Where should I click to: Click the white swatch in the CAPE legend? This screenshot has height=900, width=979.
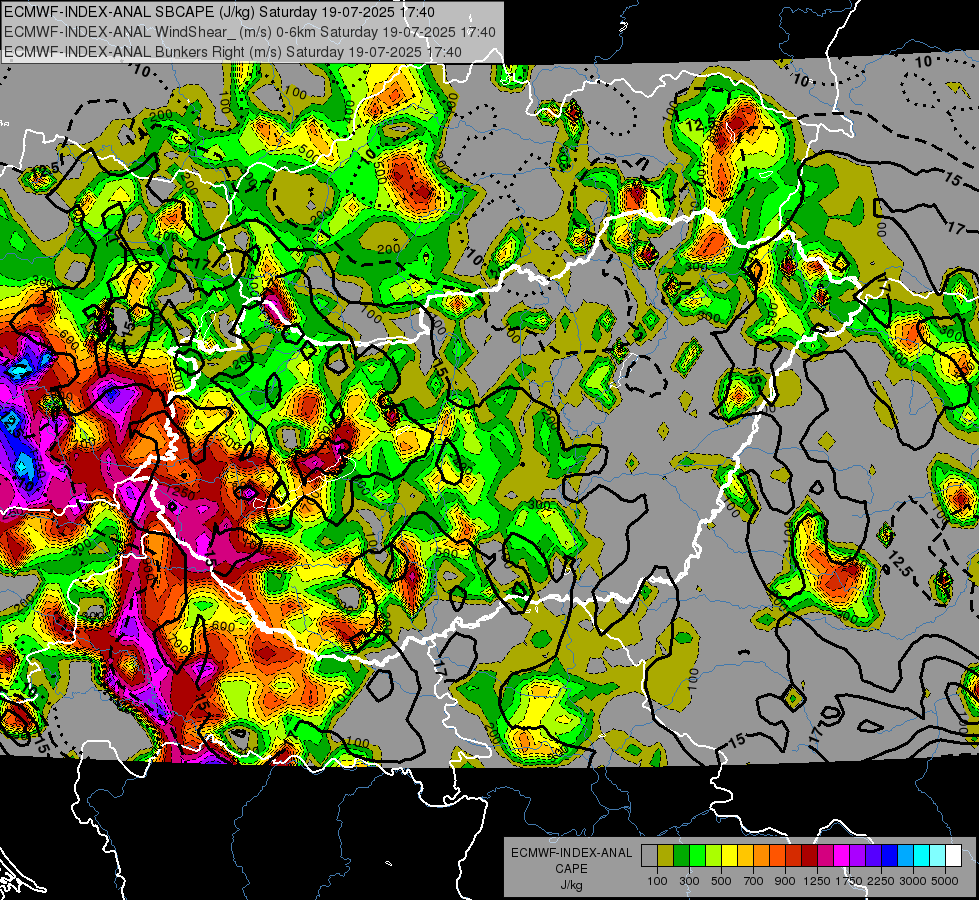pos(953,856)
